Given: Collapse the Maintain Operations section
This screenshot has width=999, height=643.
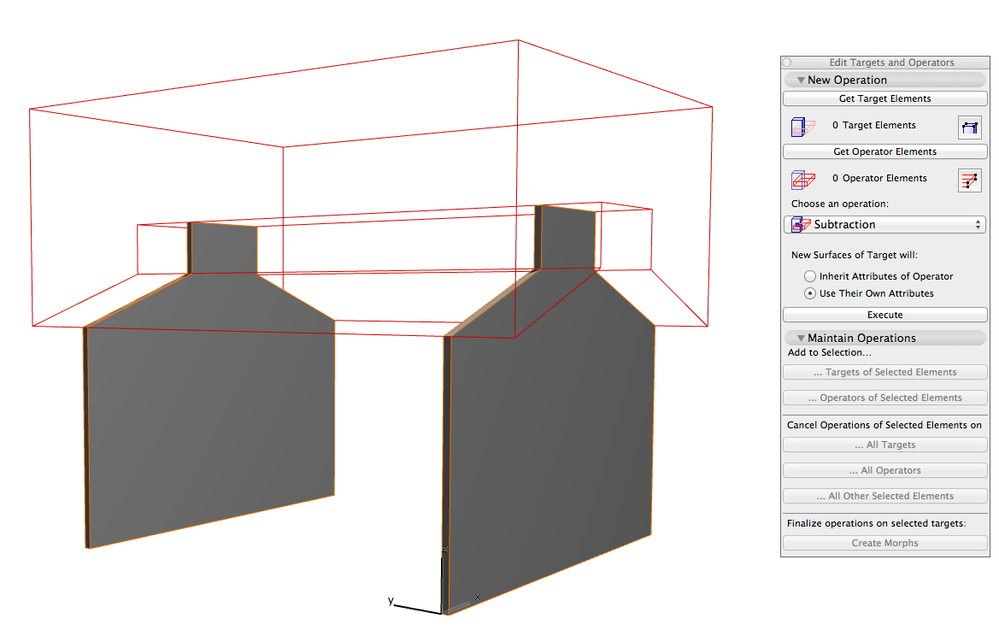Looking at the screenshot, I should pos(800,337).
